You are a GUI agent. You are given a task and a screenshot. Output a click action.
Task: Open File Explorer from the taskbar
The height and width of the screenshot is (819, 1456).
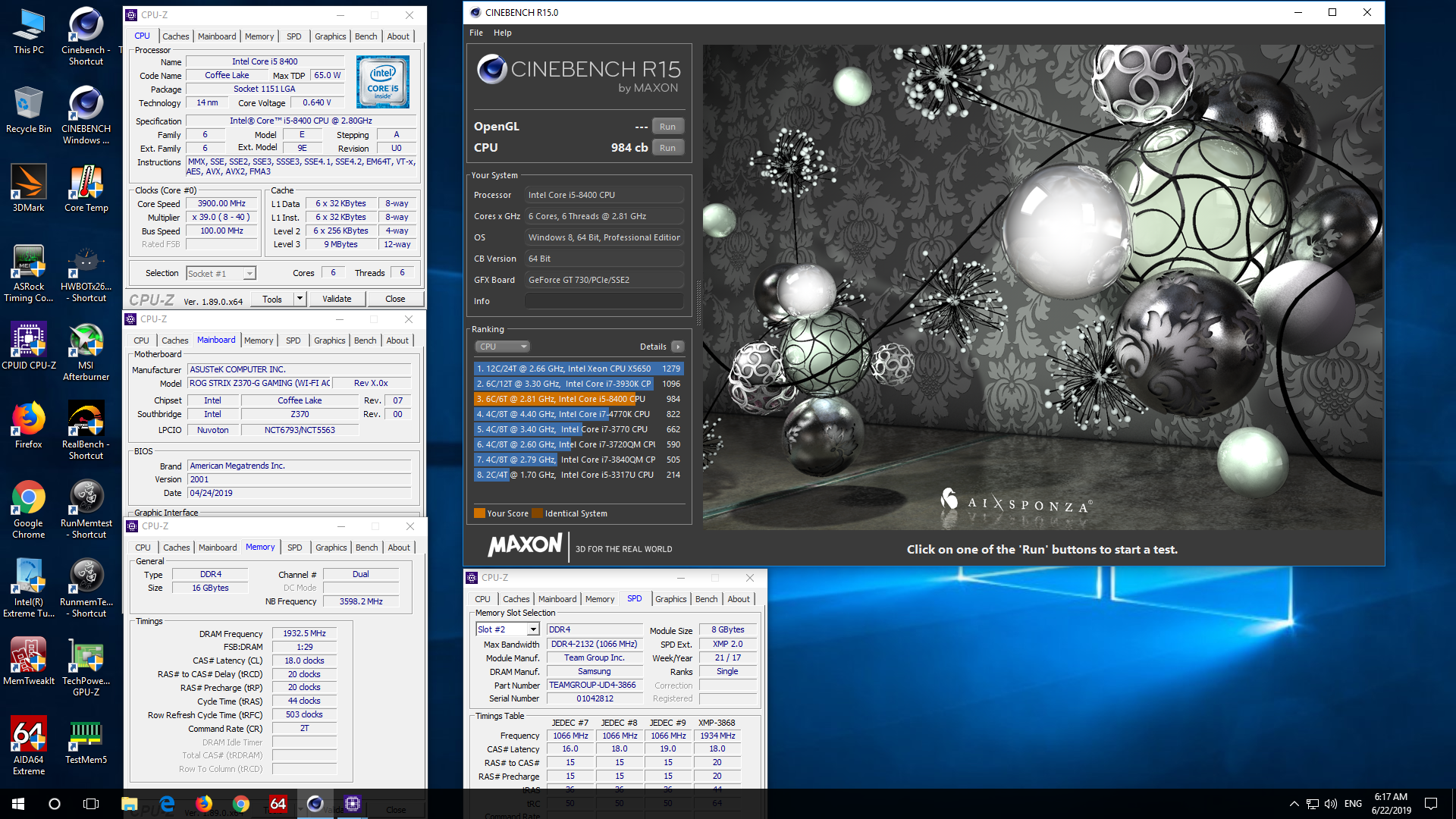pyautogui.click(x=129, y=804)
